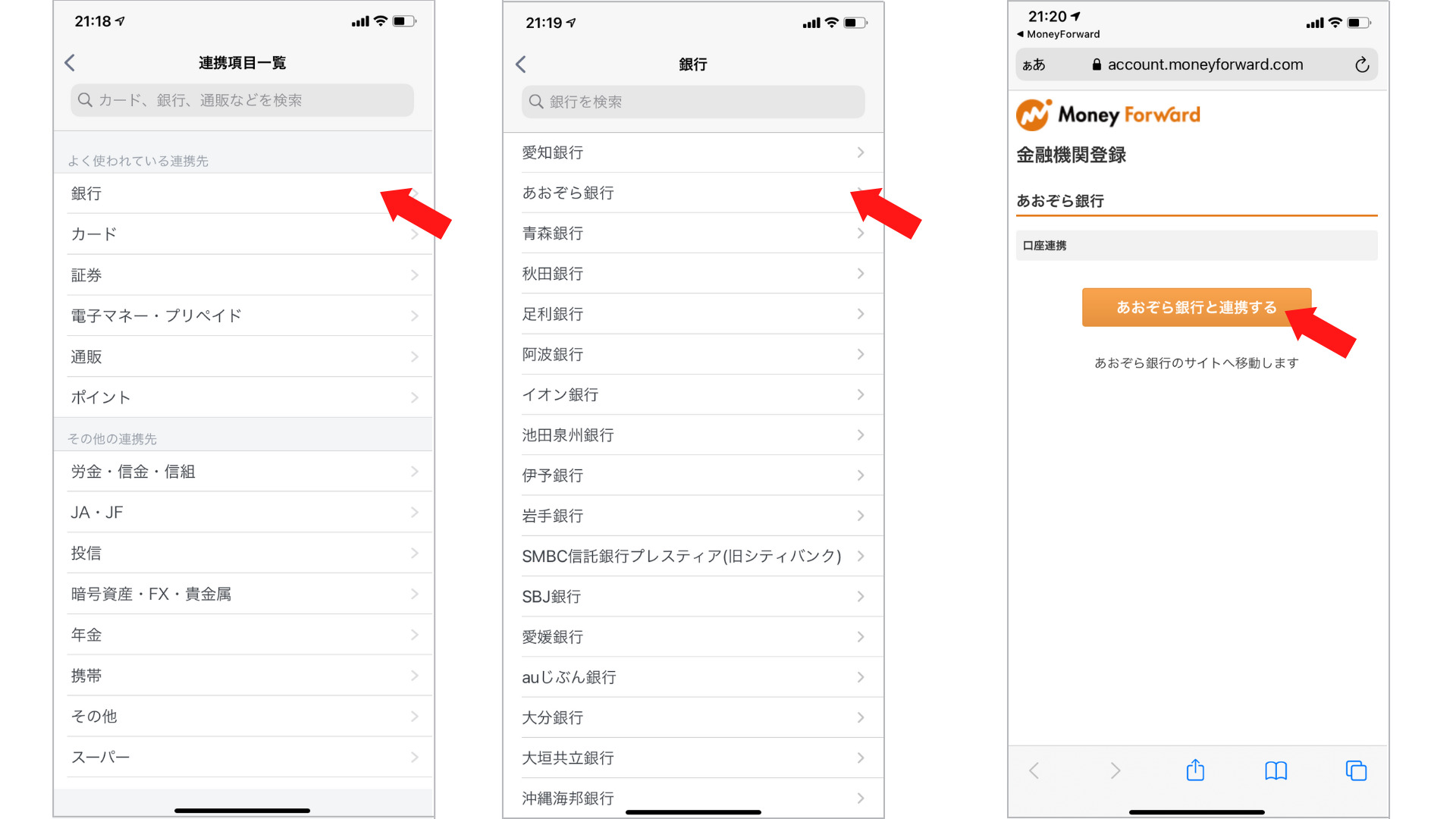Open ポイント category row
This screenshot has height=819, width=1456.
coord(243,397)
